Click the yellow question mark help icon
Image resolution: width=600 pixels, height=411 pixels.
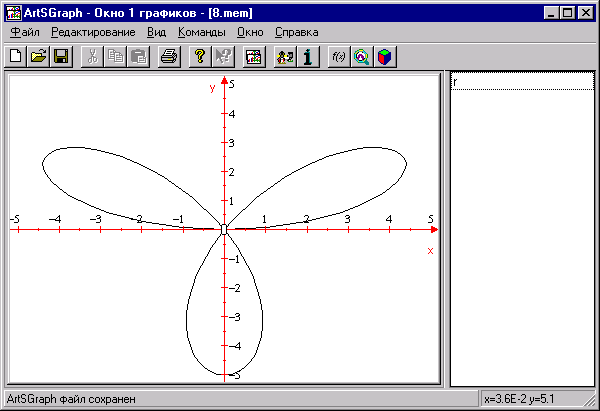200,57
